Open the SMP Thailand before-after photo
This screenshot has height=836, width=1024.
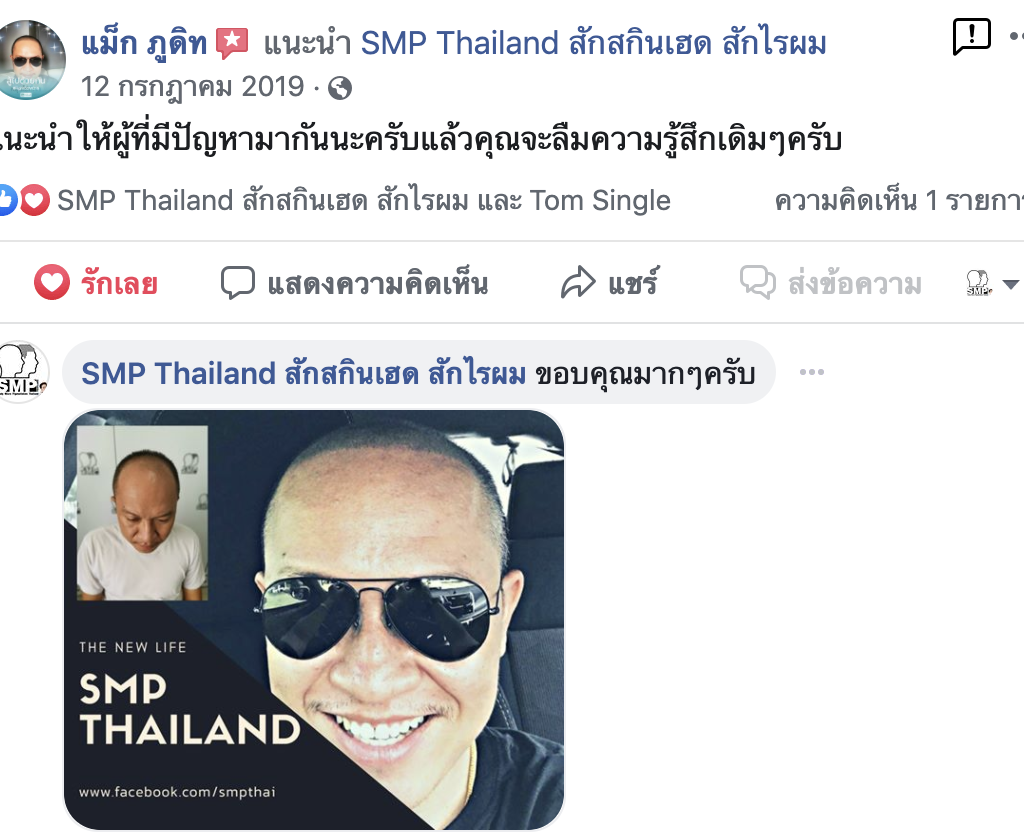314,620
